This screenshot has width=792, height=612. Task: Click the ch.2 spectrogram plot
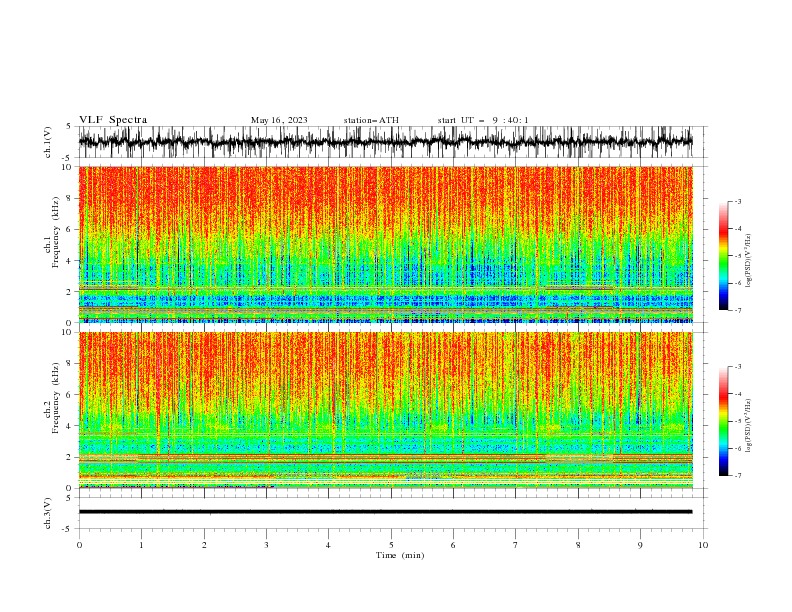pos(385,410)
